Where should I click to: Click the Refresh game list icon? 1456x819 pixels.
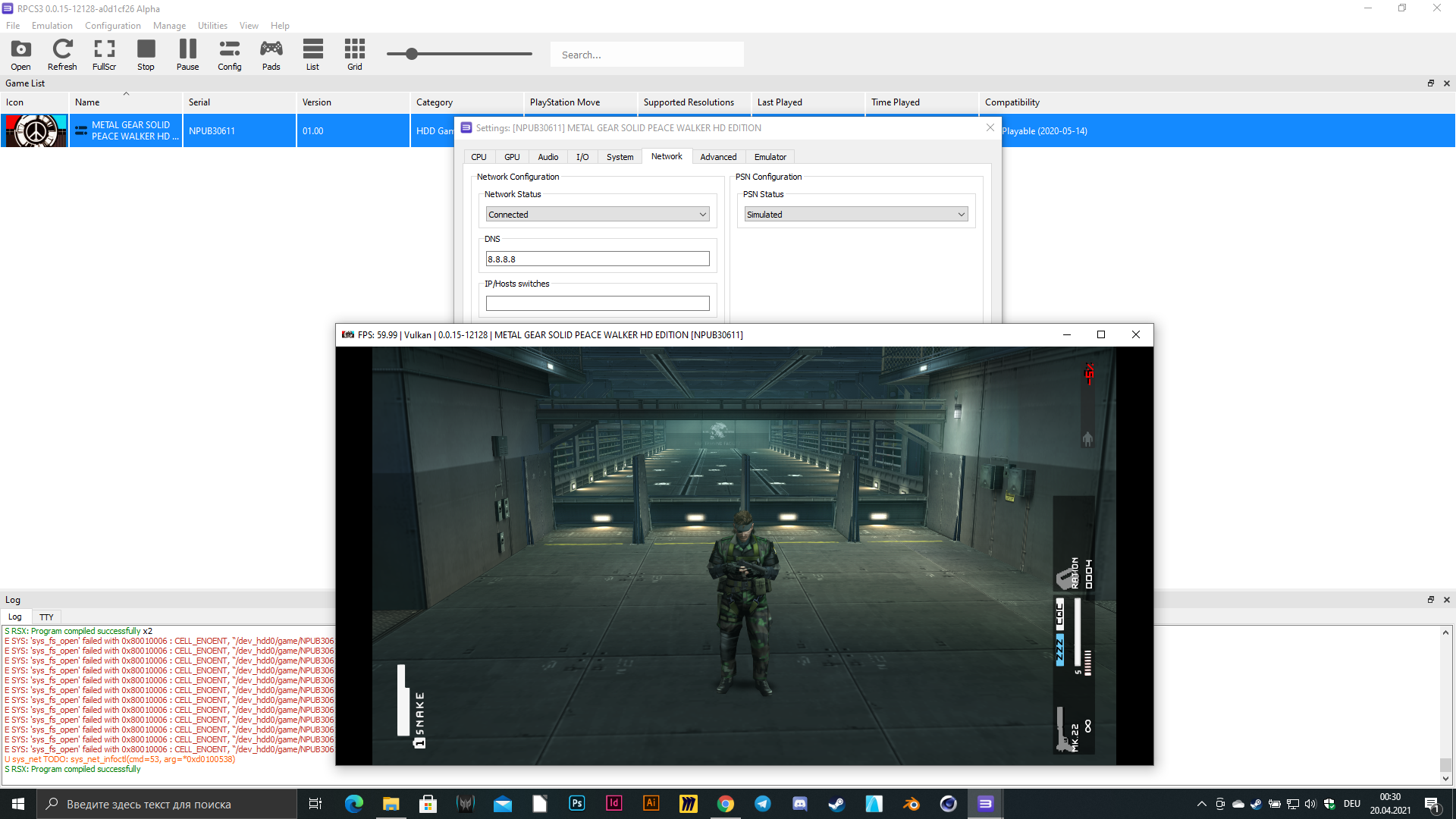click(x=62, y=55)
